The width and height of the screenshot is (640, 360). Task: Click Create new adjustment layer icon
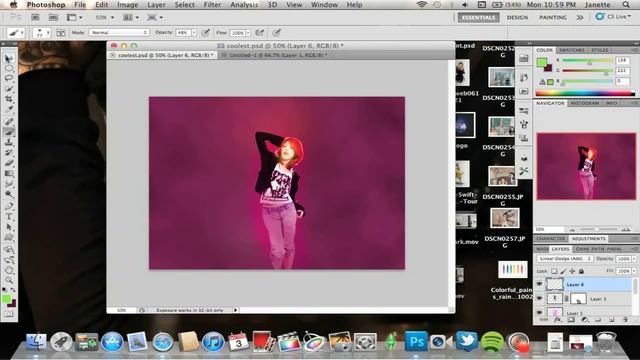click(585, 320)
